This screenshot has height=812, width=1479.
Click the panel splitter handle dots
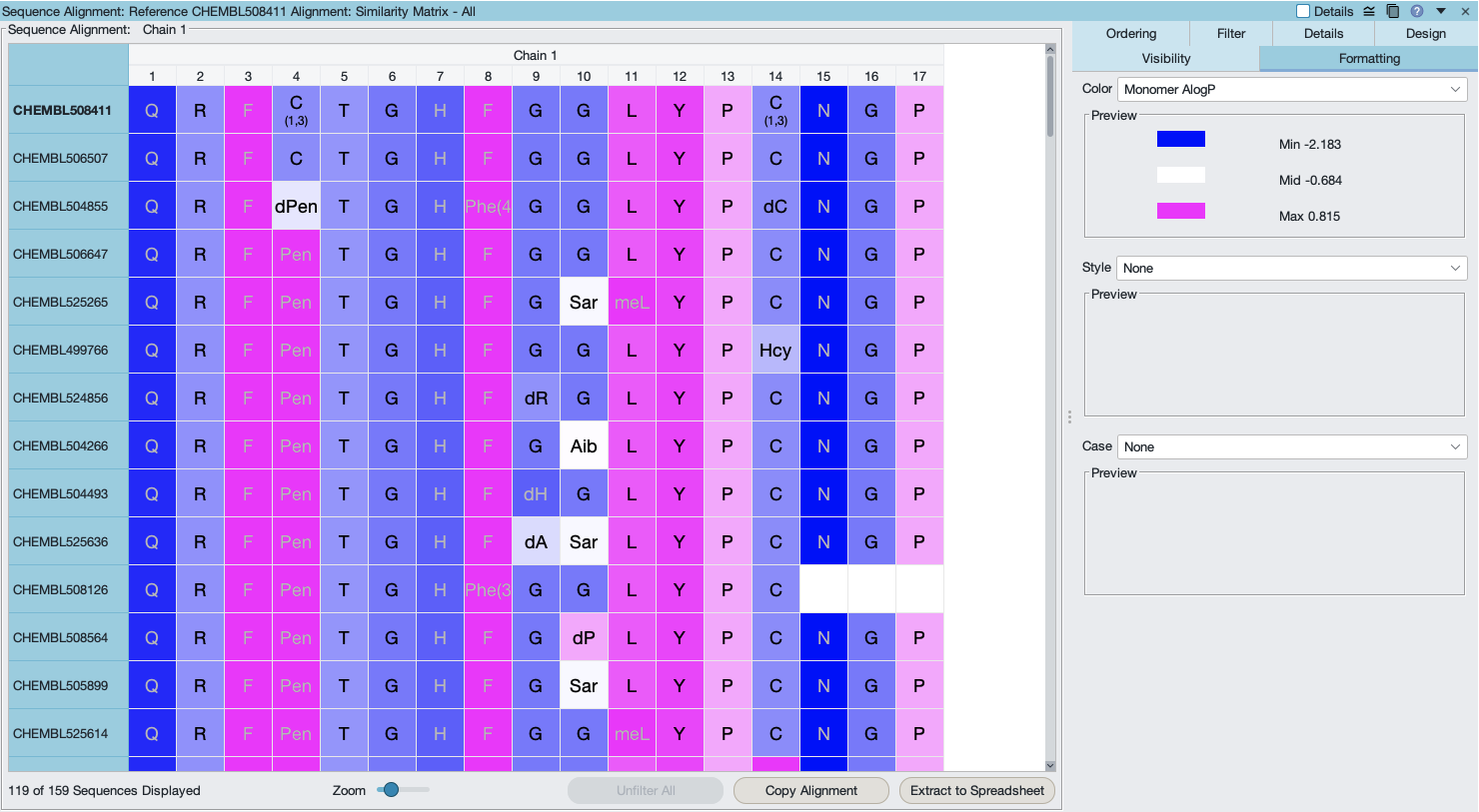click(1069, 416)
